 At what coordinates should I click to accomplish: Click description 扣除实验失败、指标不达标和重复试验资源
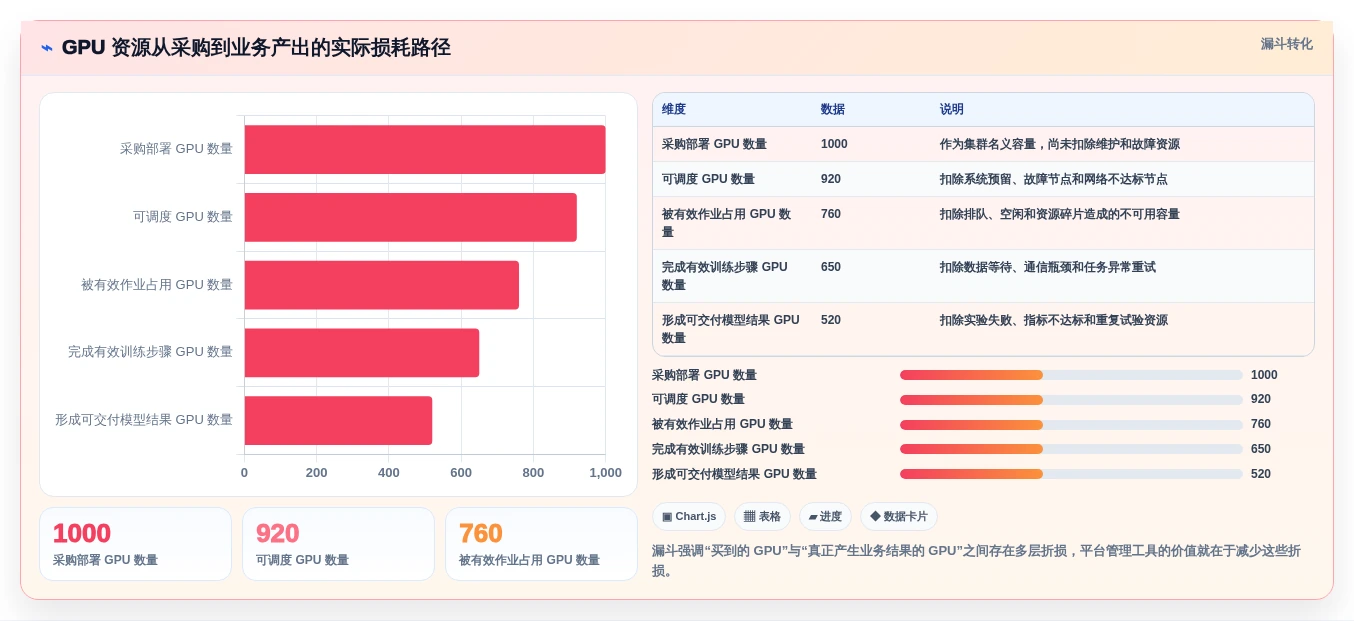pyautogui.click(x=1054, y=320)
